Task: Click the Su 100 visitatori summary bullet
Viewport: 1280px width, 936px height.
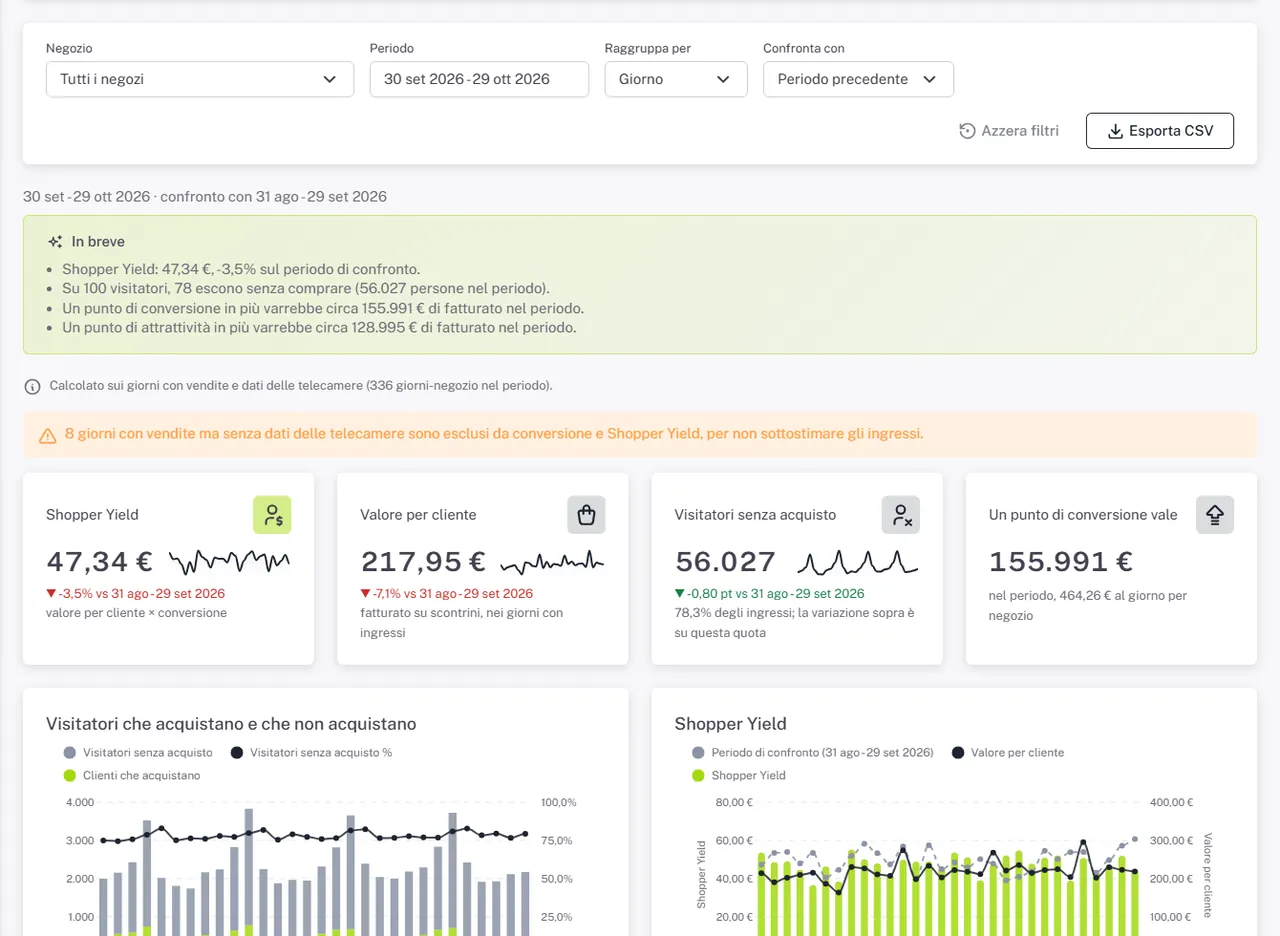Action: tap(306, 288)
